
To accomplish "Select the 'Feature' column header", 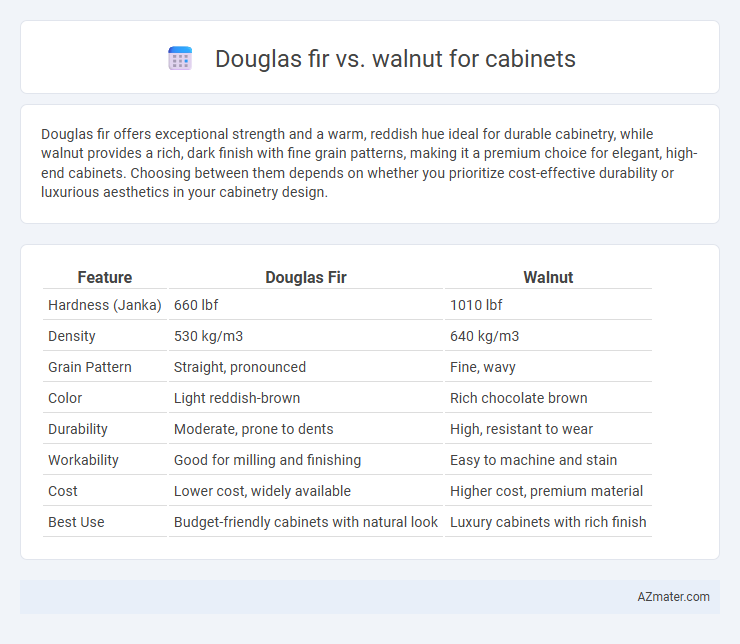I will [105, 277].
